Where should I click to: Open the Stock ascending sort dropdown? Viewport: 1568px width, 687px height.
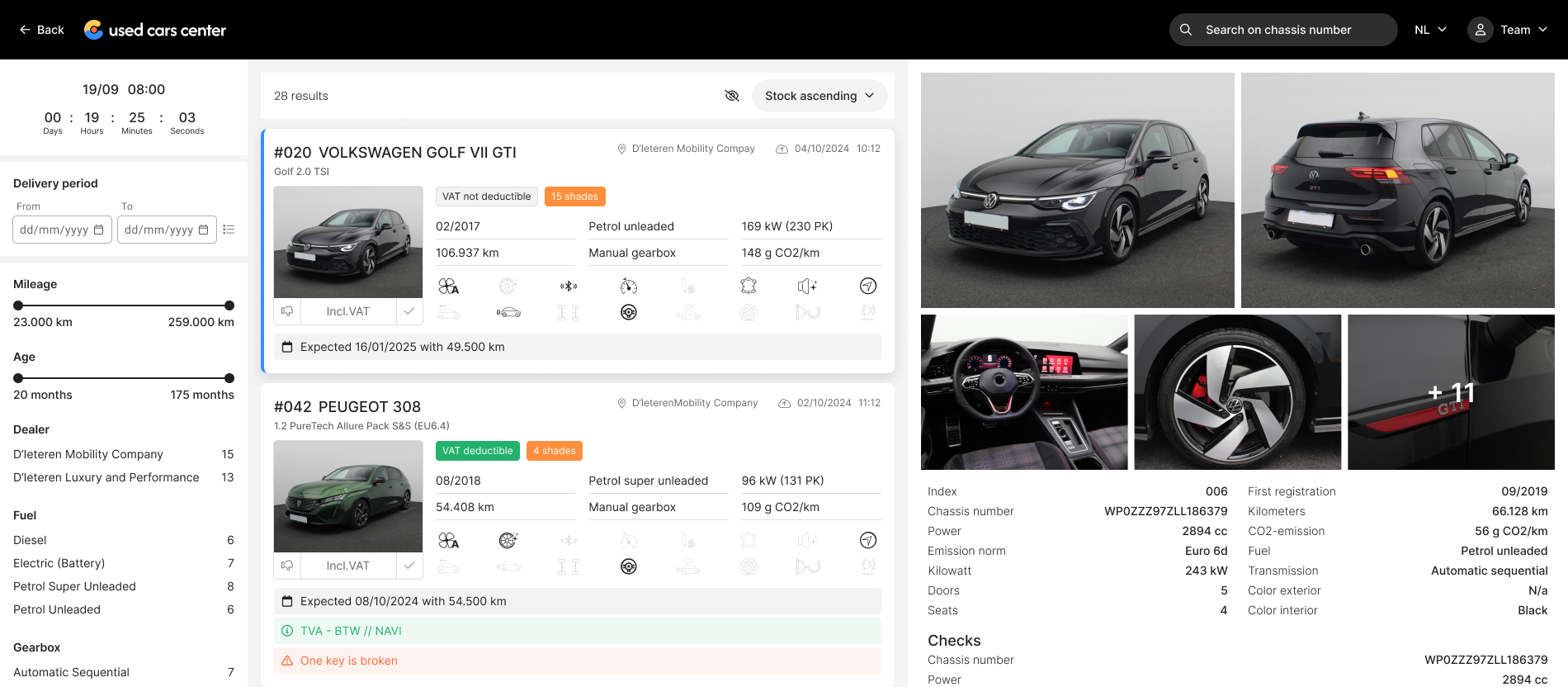click(819, 96)
